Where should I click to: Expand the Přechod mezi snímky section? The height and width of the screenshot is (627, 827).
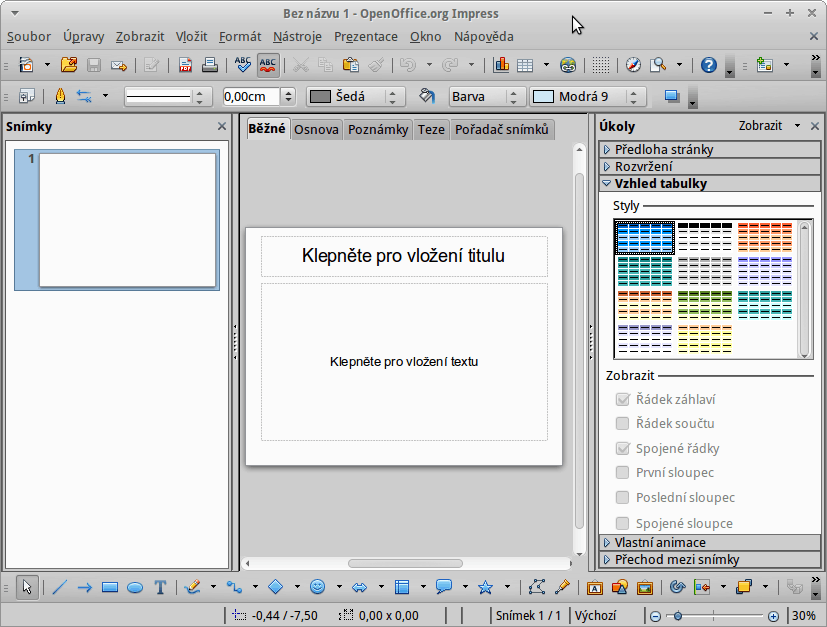(709, 560)
